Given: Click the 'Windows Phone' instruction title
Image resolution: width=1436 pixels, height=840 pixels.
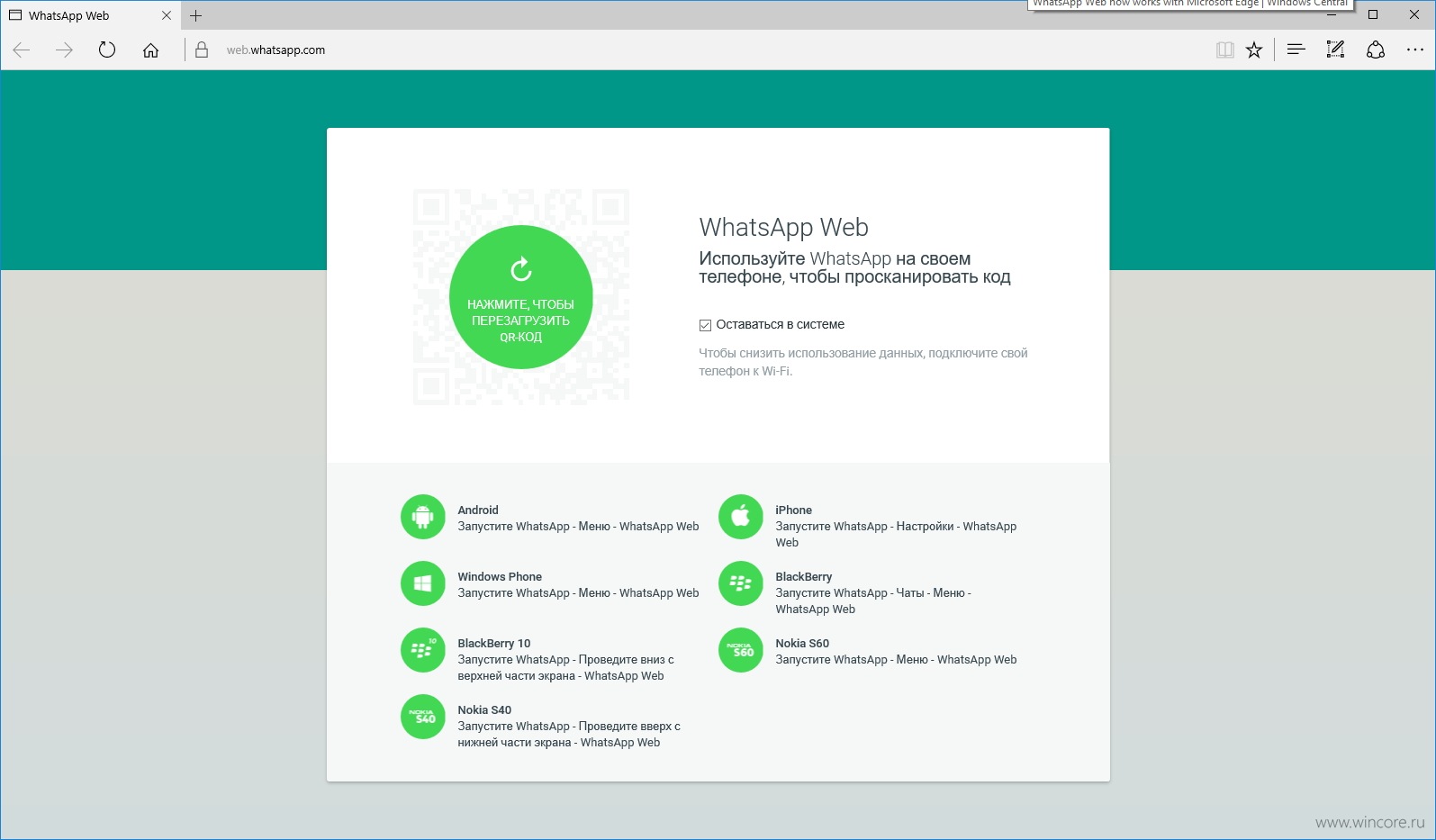Looking at the screenshot, I should click(500, 576).
